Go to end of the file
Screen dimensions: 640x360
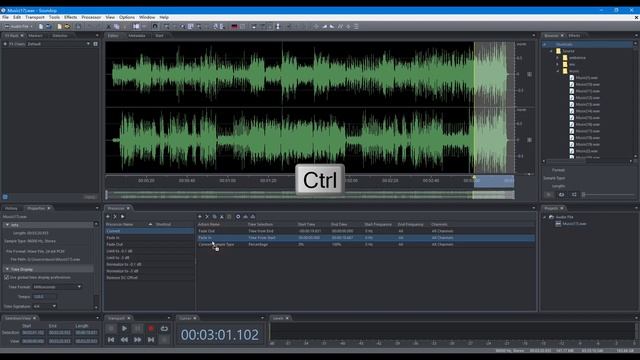[x=151, y=340]
